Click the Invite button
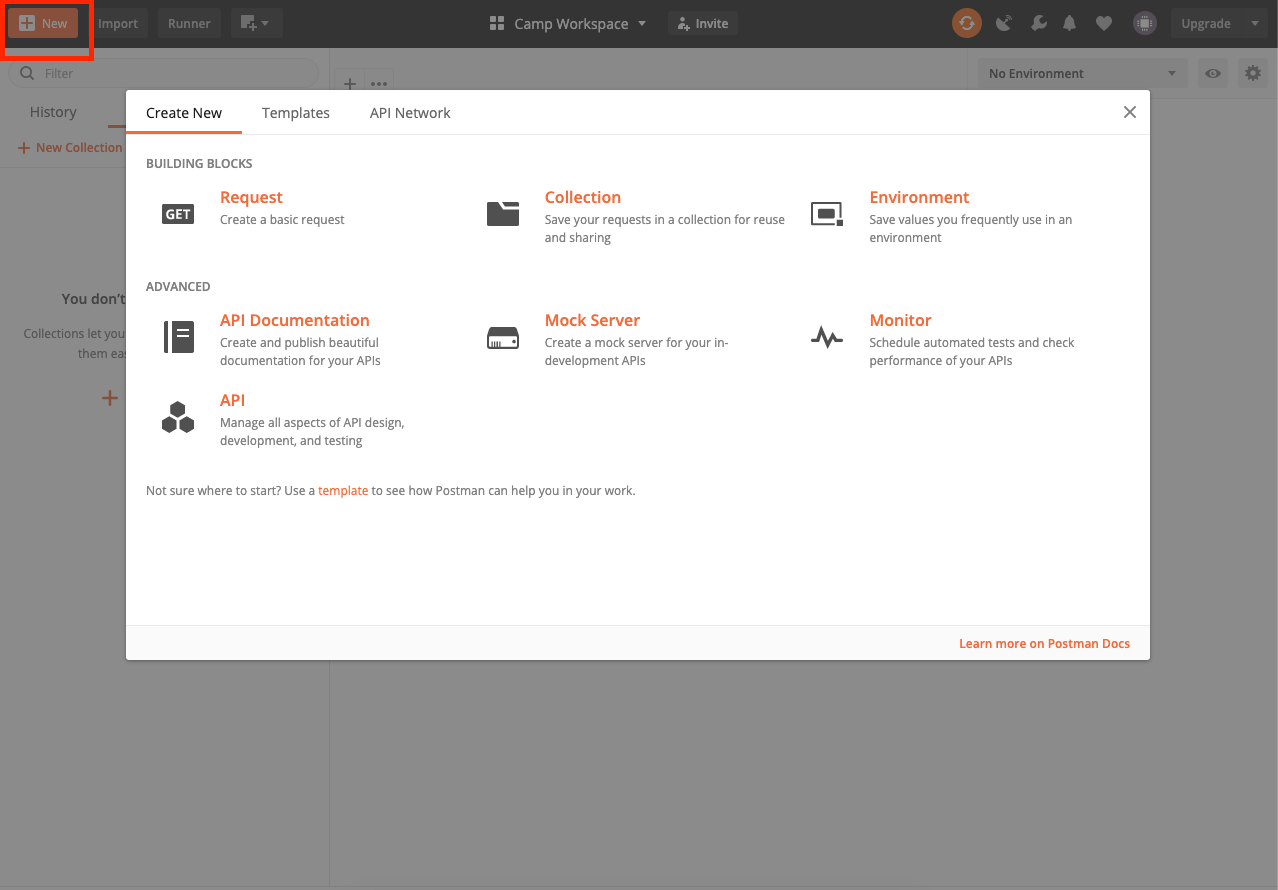1278x890 pixels. 702,23
